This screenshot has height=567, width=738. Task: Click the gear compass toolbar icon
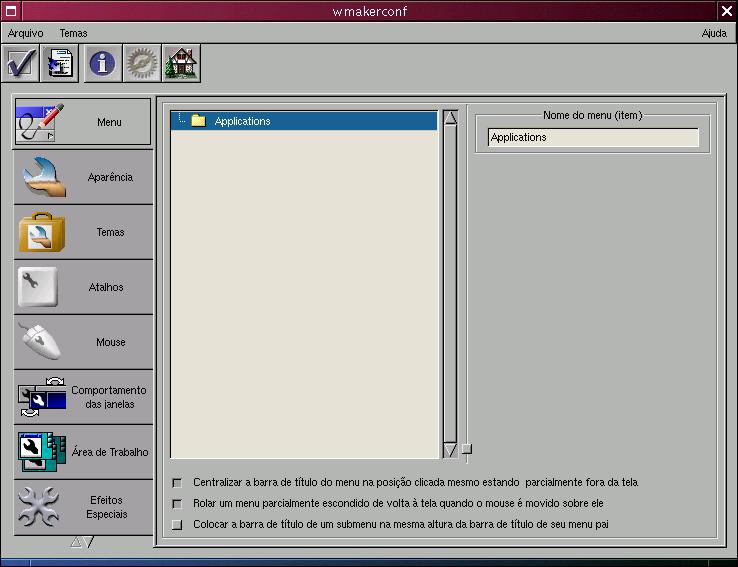pos(141,64)
